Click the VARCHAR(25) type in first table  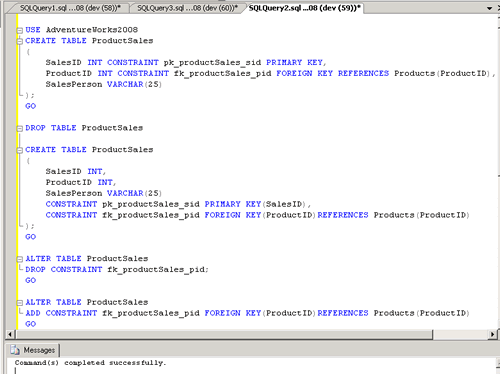pyautogui.click(x=134, y=84)
